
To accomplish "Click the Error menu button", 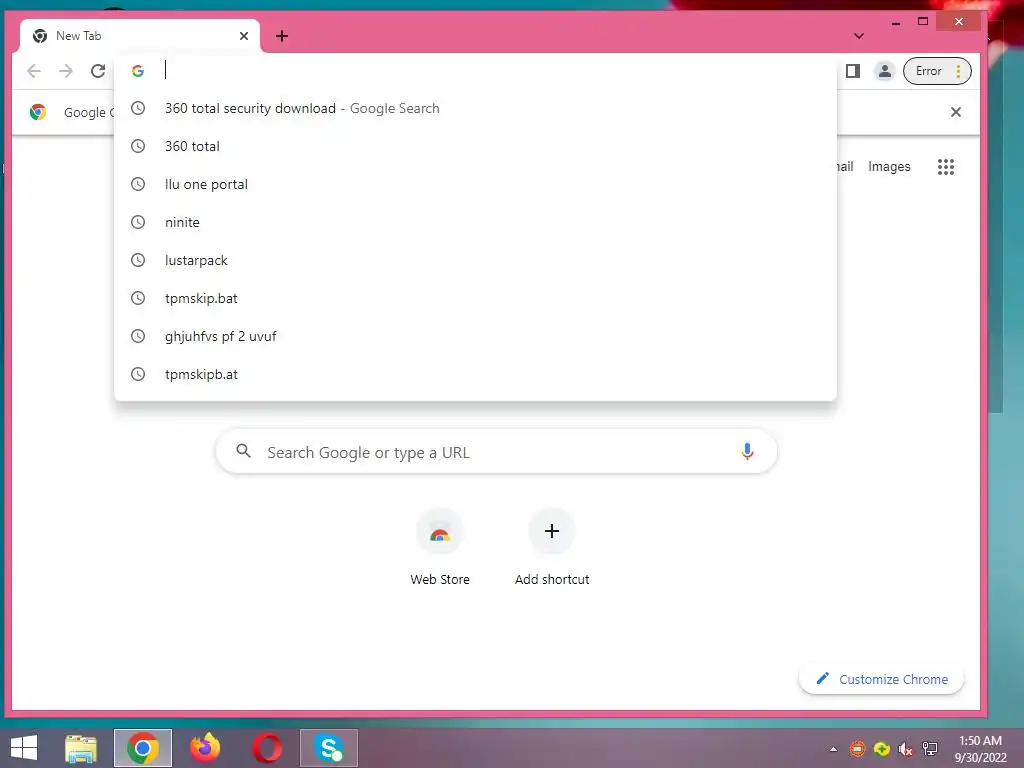I will [x=937, y=71].
